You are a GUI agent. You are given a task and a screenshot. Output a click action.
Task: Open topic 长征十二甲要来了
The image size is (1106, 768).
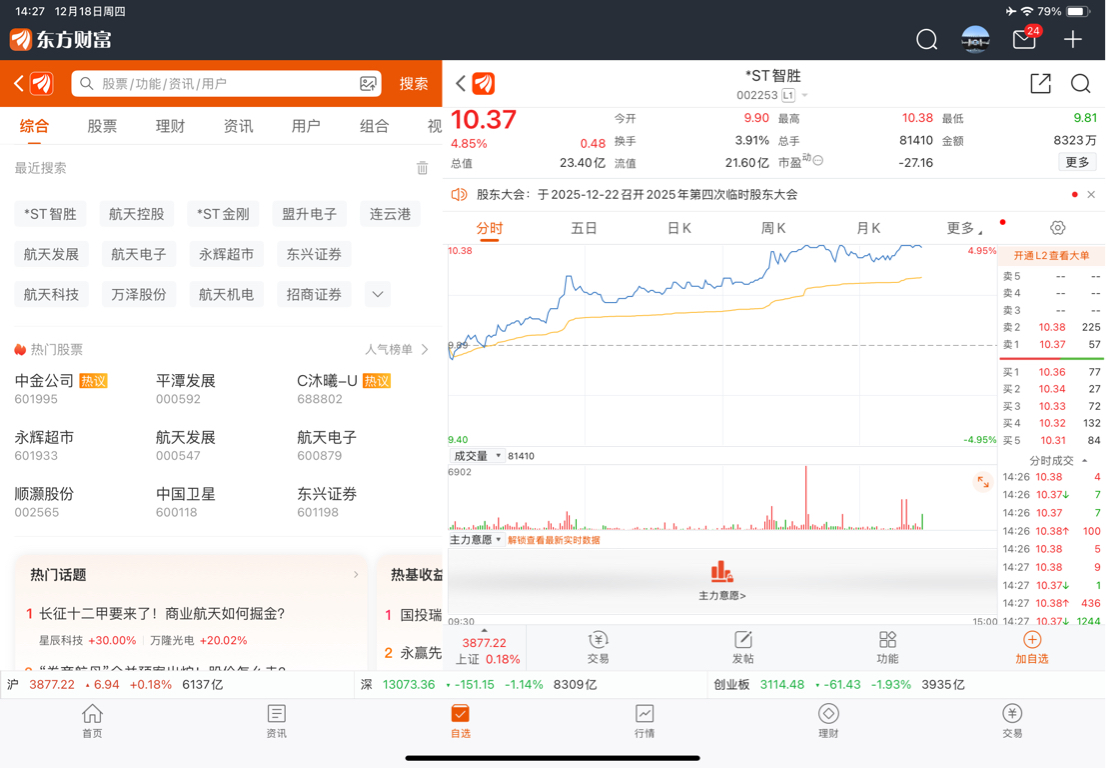click(x=162, y=614)
